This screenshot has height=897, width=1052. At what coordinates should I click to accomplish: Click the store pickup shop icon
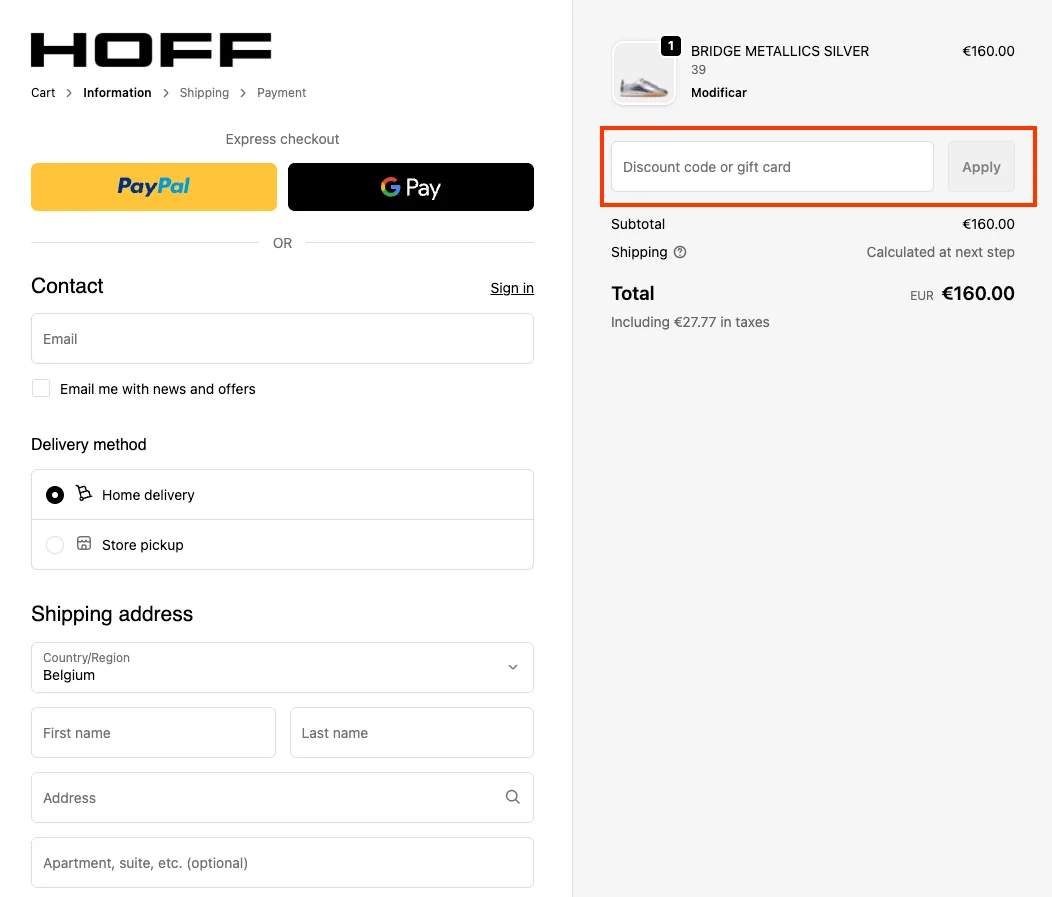84,544
